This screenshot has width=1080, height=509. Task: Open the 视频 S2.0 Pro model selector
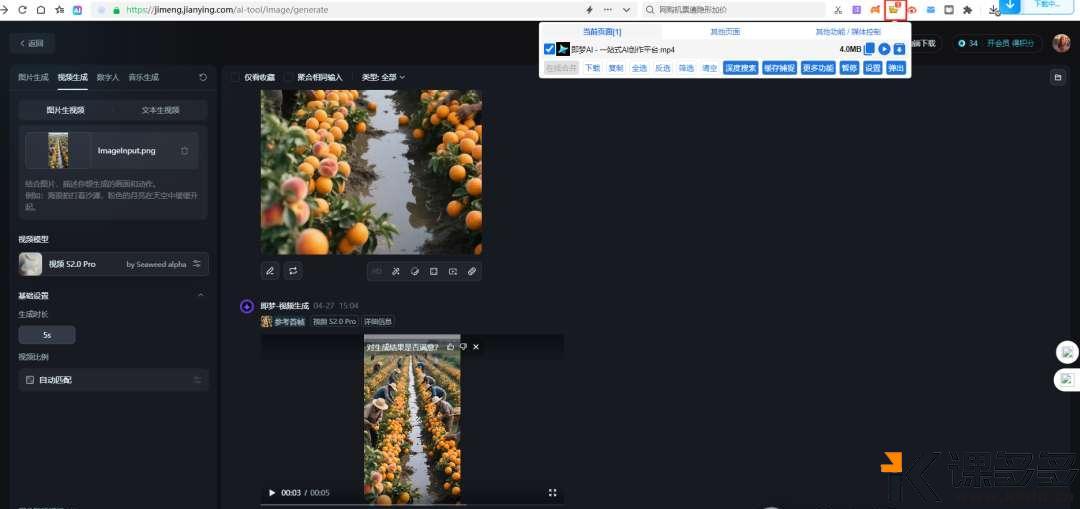coord(113,264)
